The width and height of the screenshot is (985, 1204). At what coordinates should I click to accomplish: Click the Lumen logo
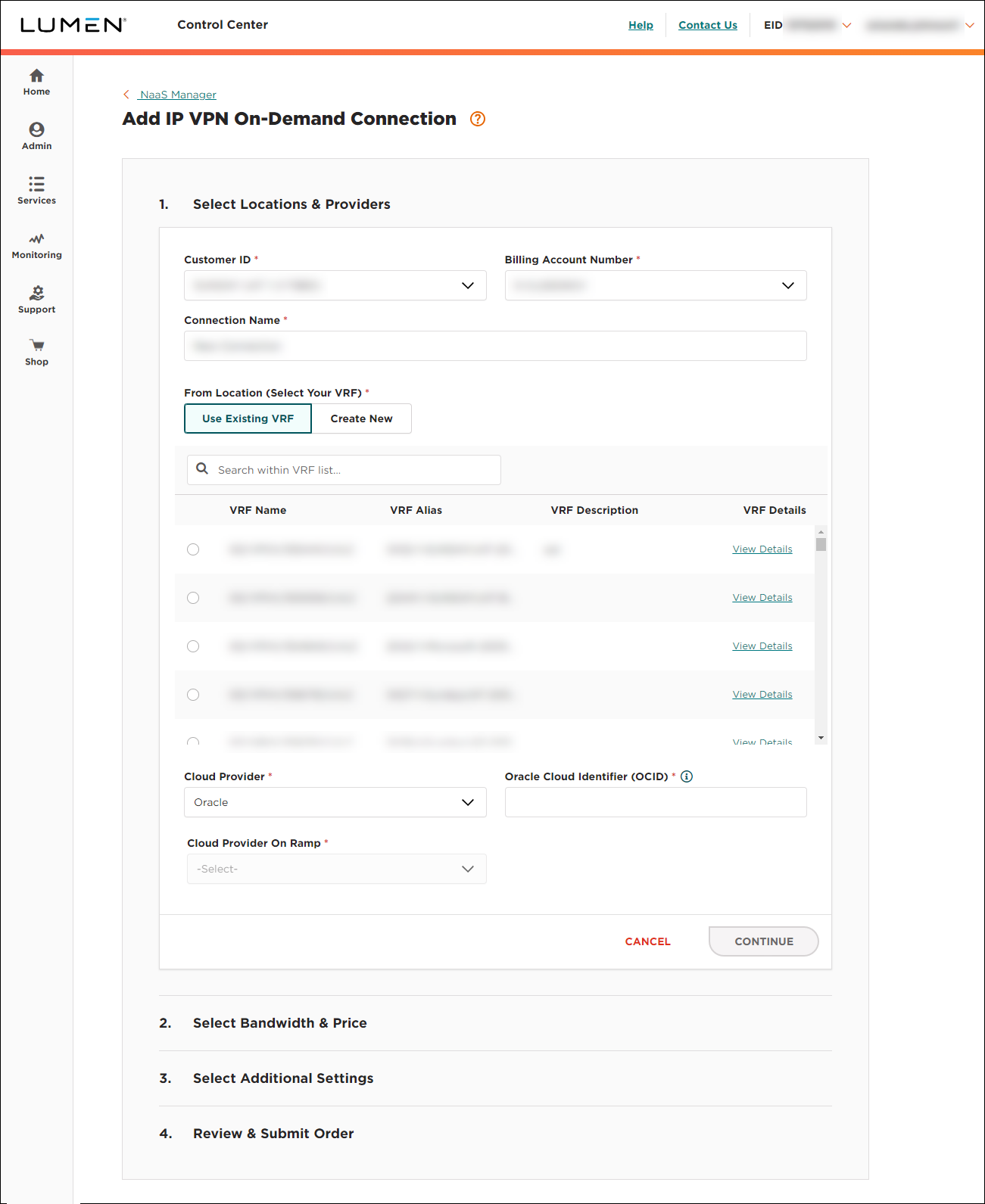(73, 25)
